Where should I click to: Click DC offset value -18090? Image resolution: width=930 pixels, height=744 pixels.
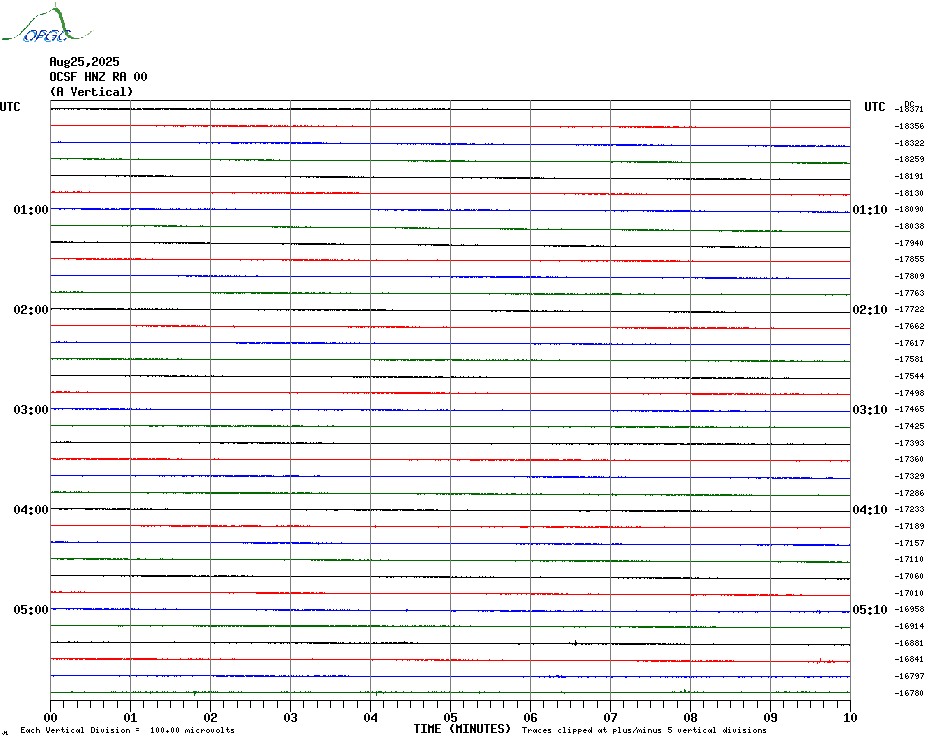(x=909, y=209)
